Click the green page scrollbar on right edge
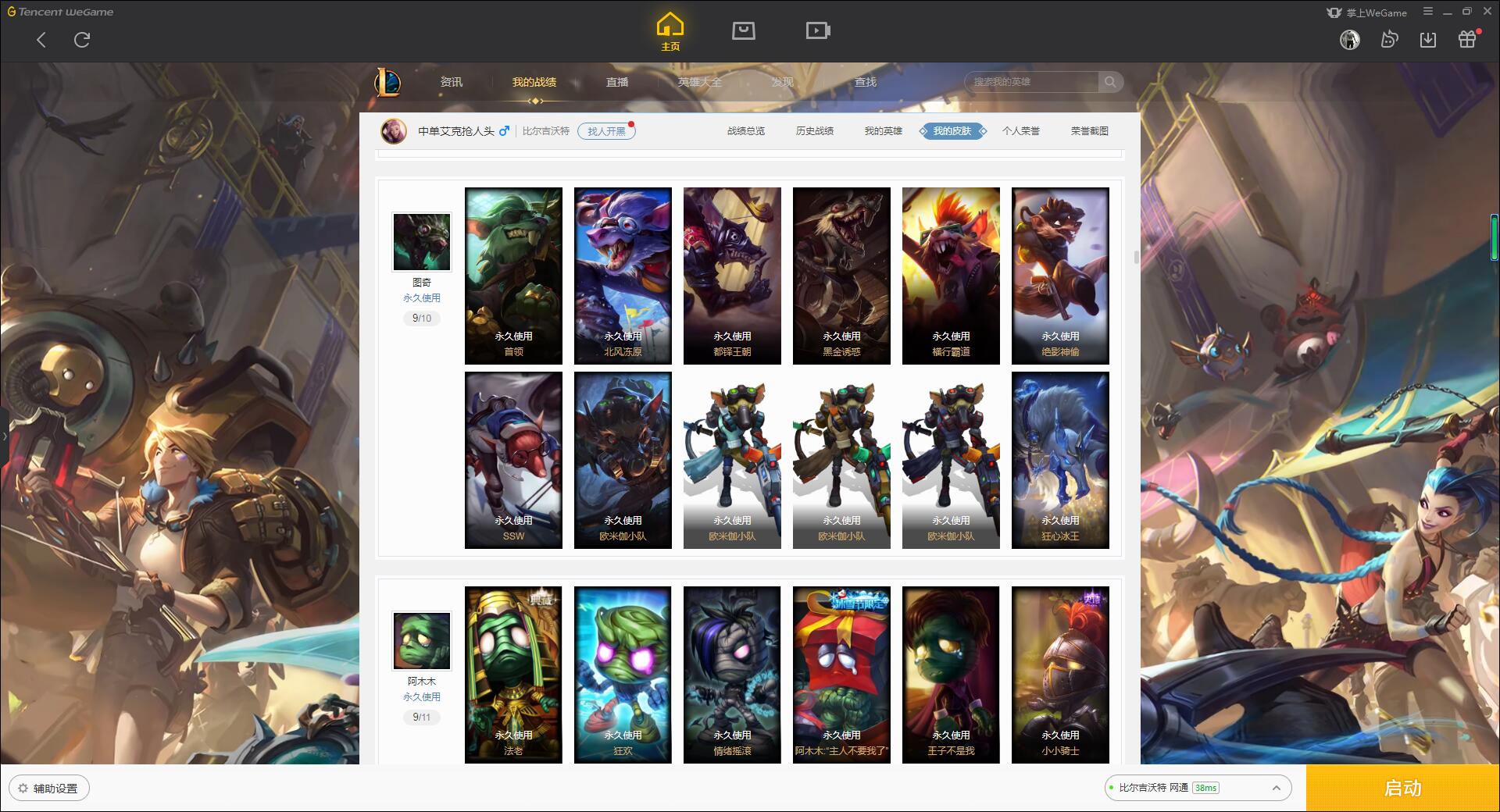This screenshot has width=1500, height=812. coord(1494,237)
